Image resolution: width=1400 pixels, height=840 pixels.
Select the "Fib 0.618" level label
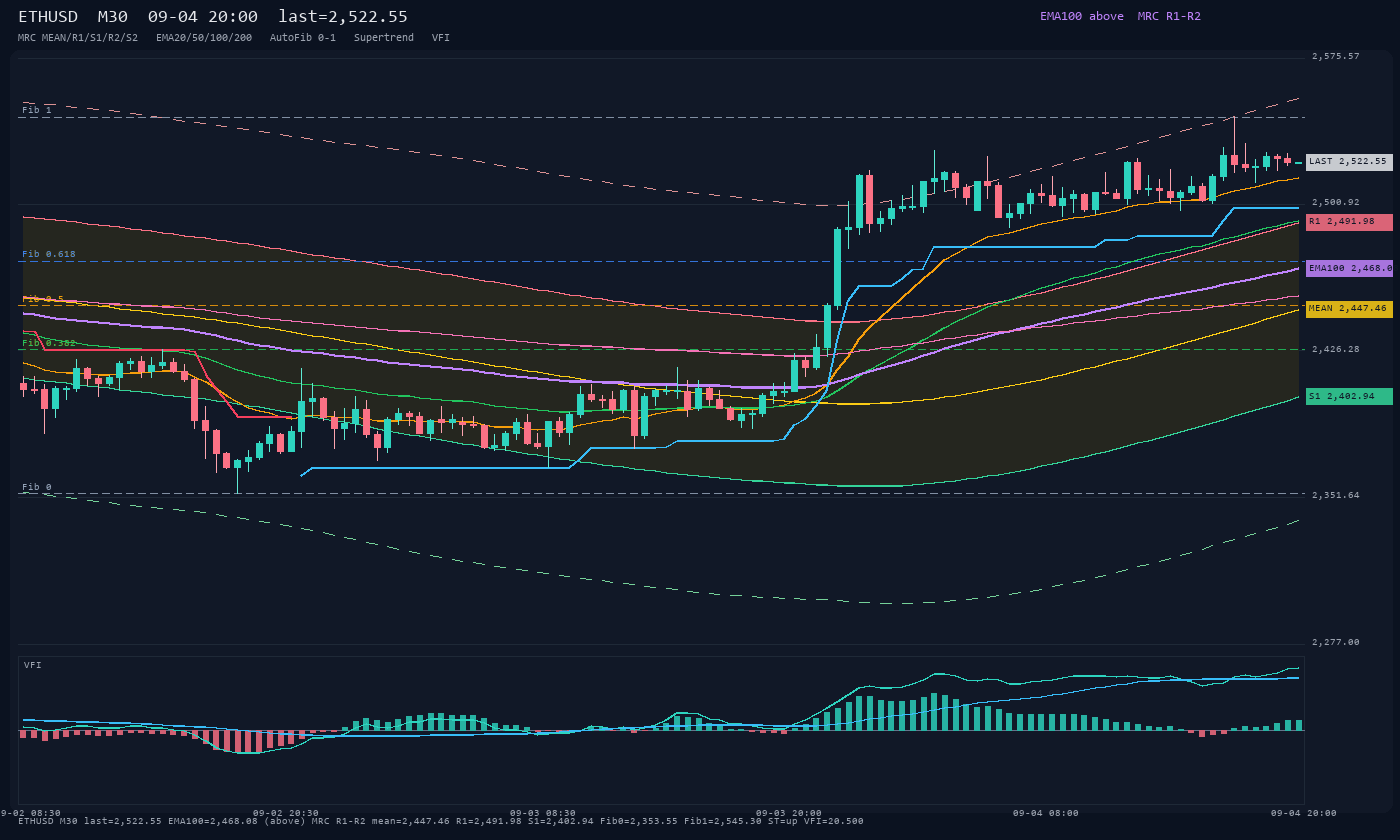coord(49,254)
